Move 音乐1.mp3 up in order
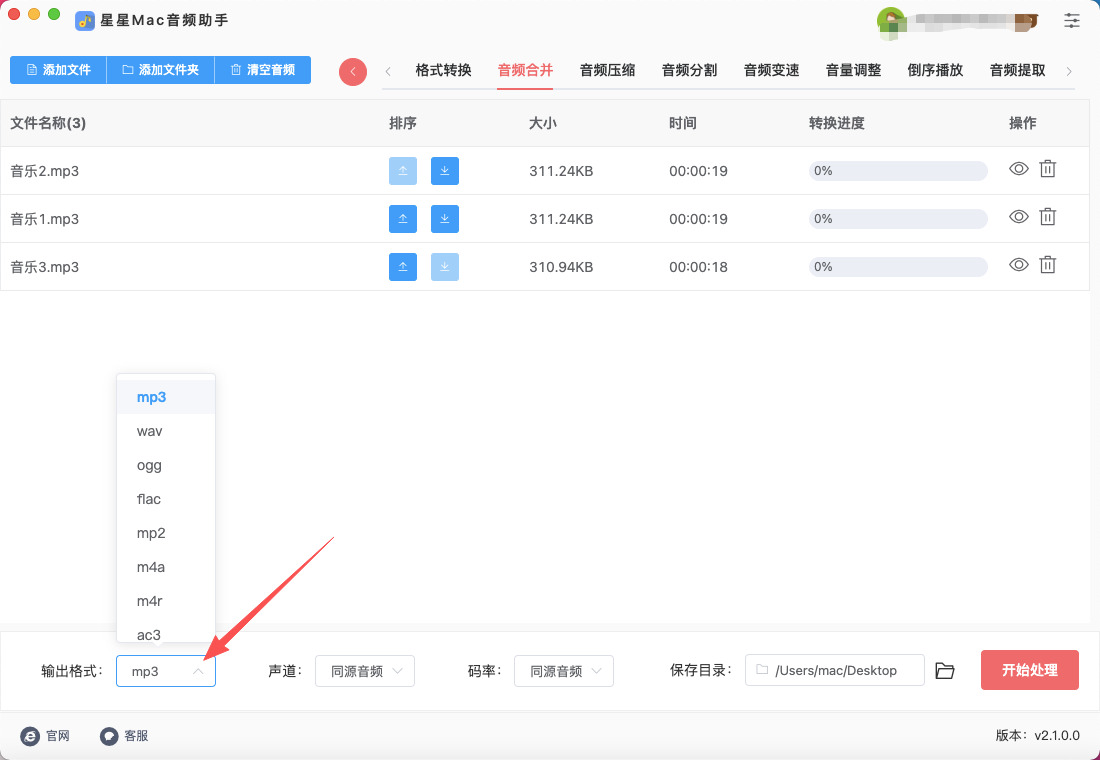This screenshot has width=1100, height=760. pyautogui.click(x=402, y=219)
